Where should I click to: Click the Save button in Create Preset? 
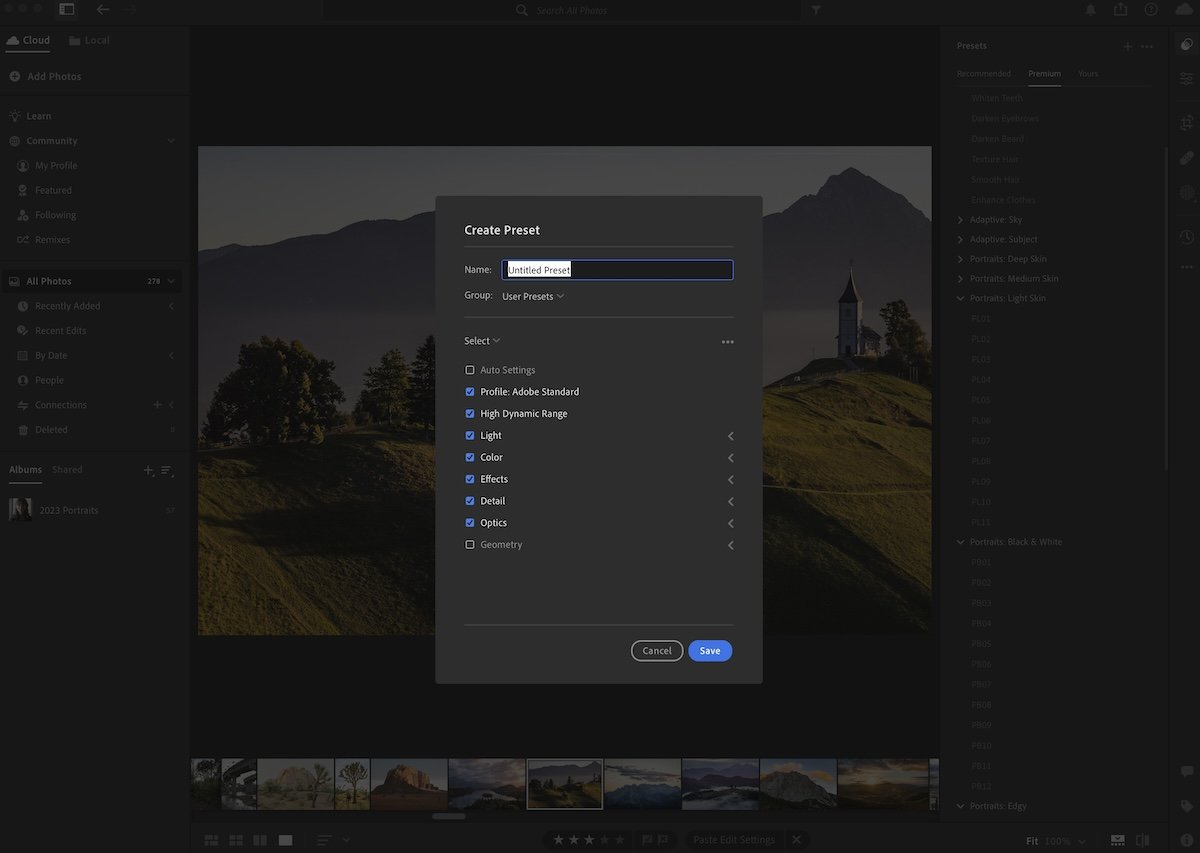[710, 650]
